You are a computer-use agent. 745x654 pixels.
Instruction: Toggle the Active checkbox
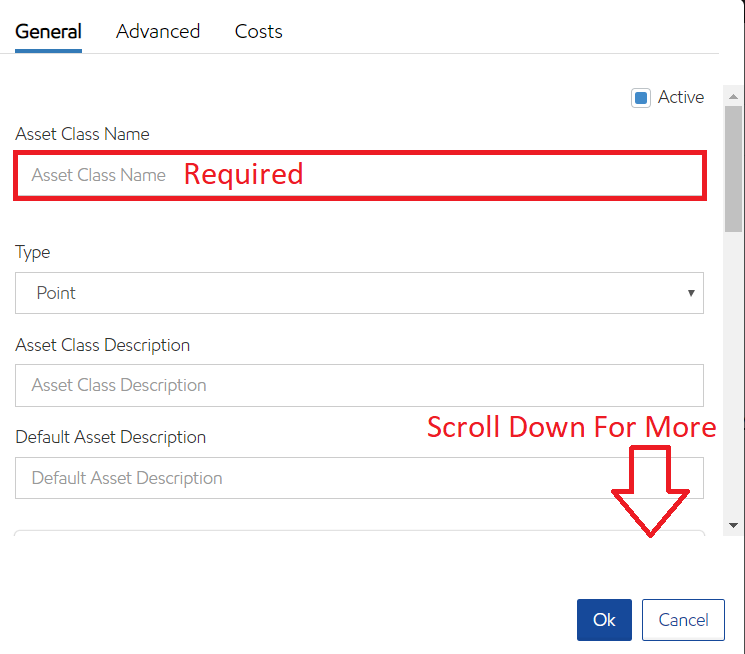click(x=641, y=98)
